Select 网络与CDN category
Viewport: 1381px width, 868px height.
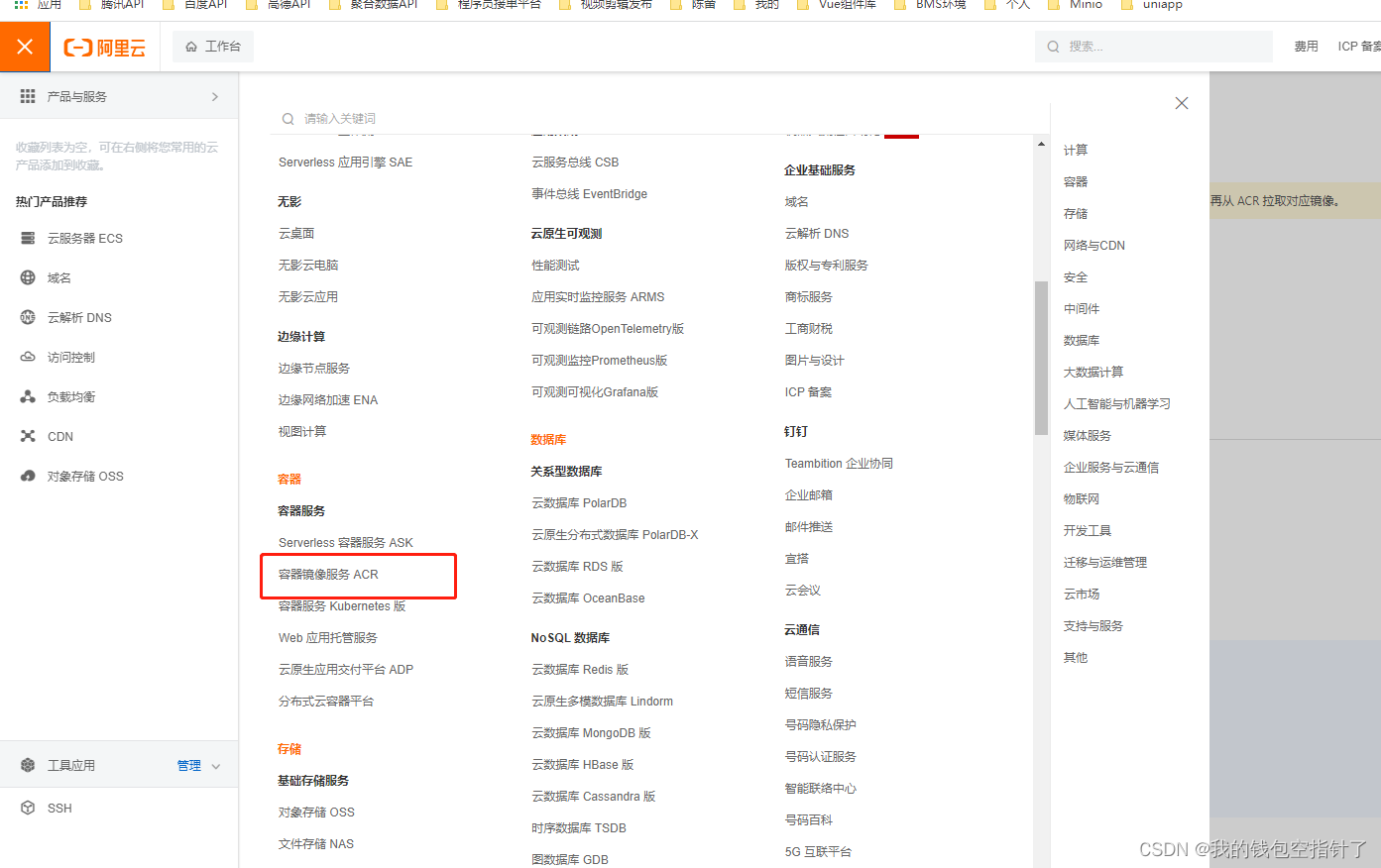(1094, 246)
